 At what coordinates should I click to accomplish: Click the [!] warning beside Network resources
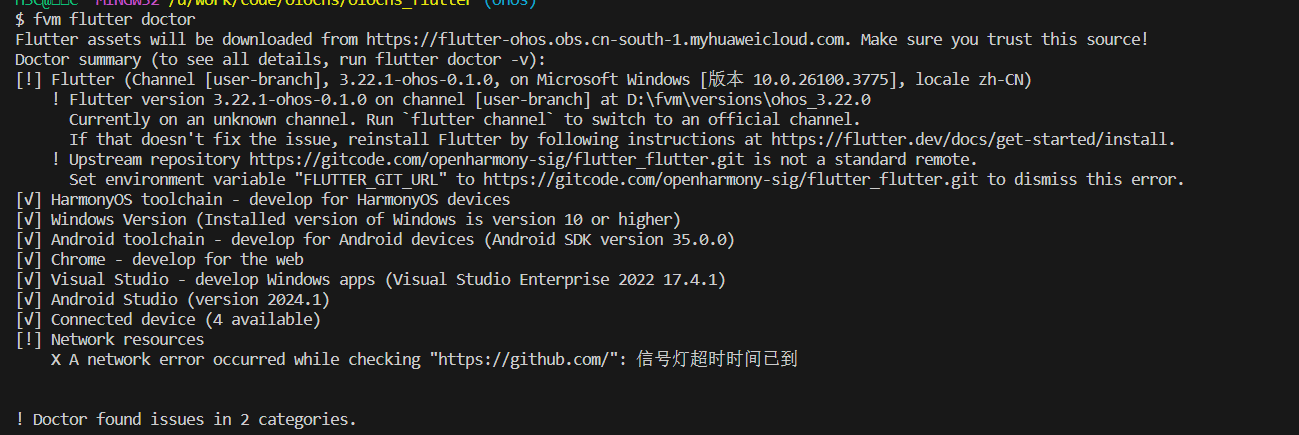pyautogui.click(x=29, y=339)
